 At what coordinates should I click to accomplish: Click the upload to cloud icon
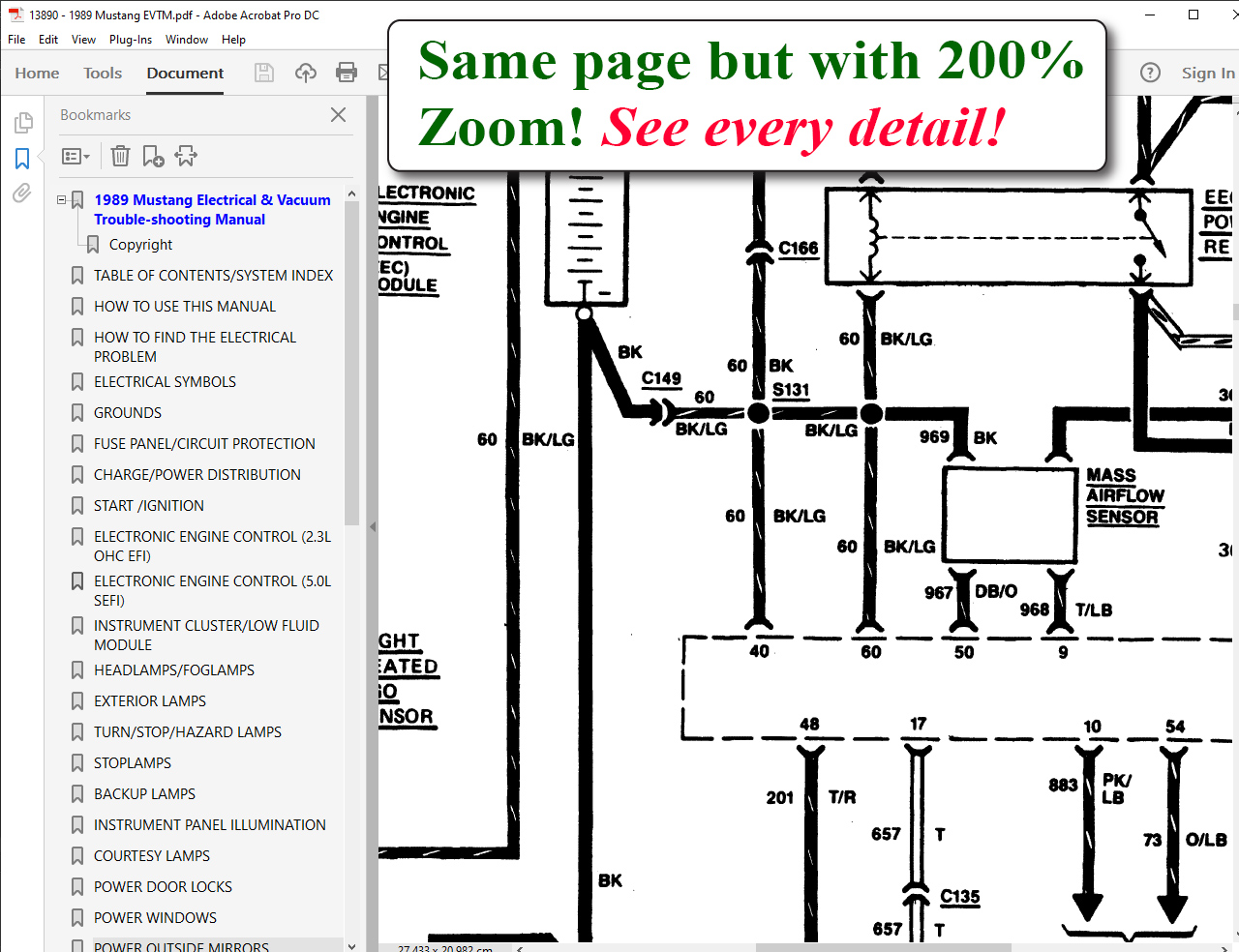(306, 73)
